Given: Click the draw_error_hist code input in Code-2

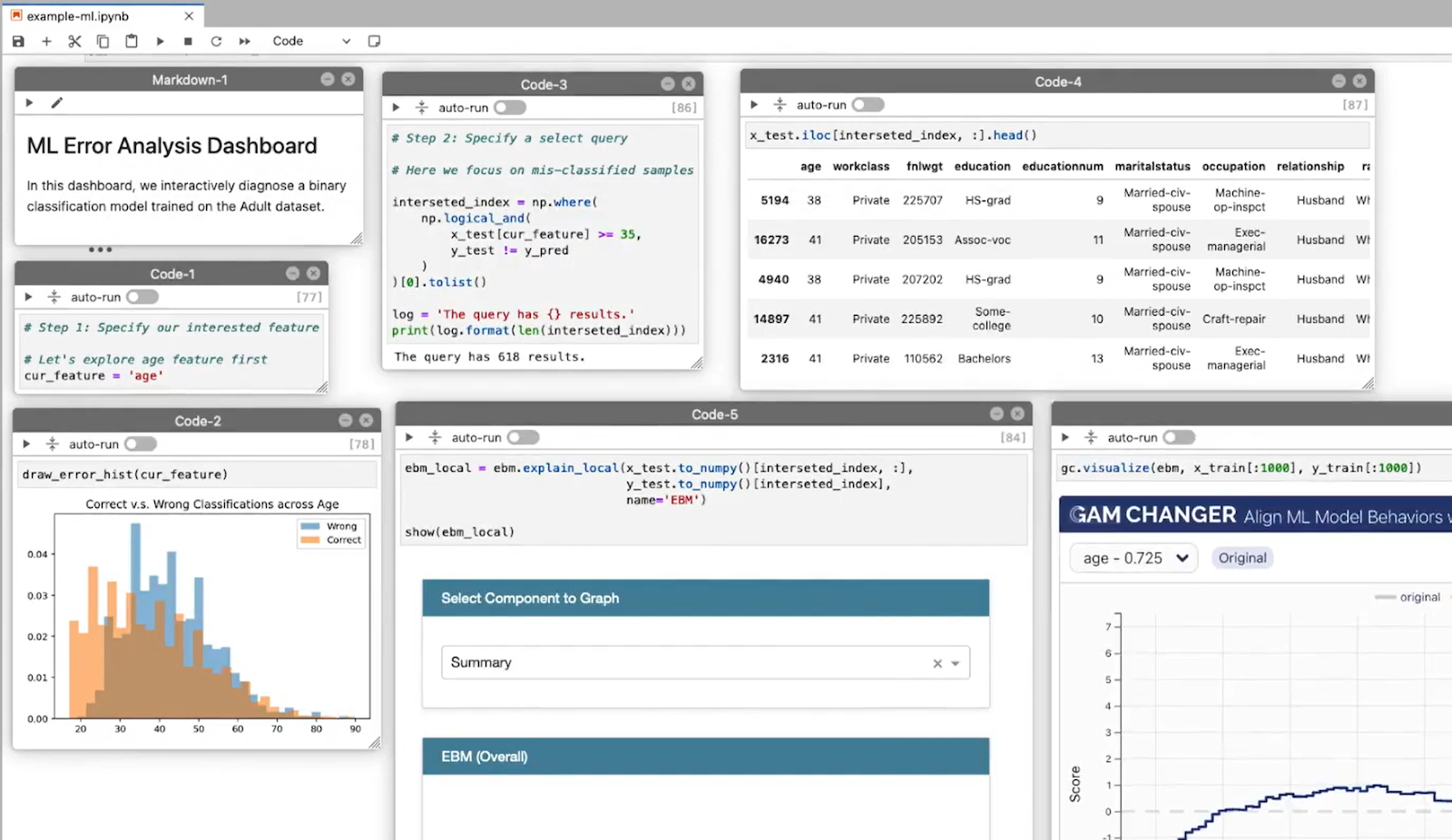Looking at the screenshot, I should click(x=196, y=474).
